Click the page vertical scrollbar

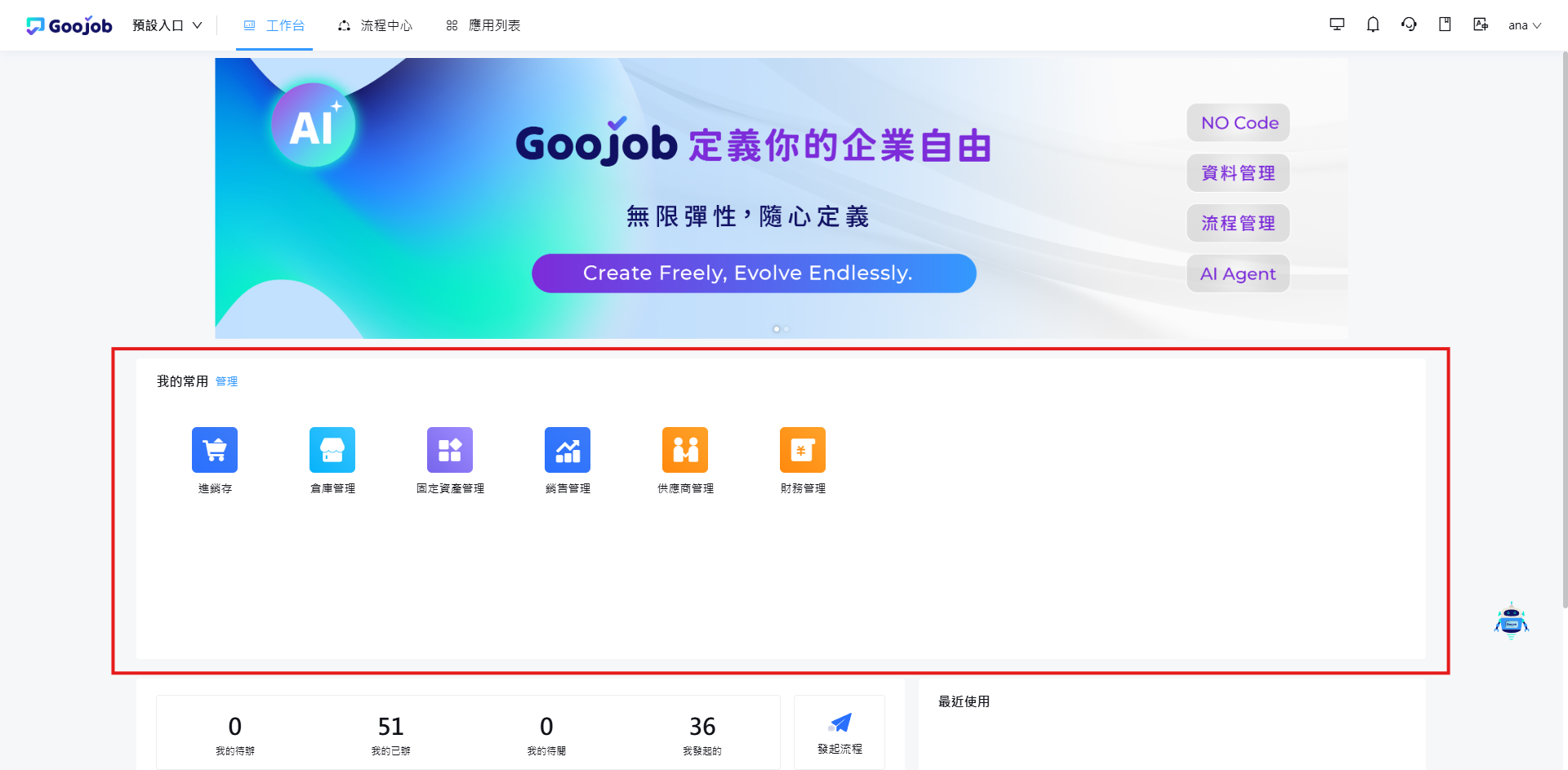[x=1565, y=331]
